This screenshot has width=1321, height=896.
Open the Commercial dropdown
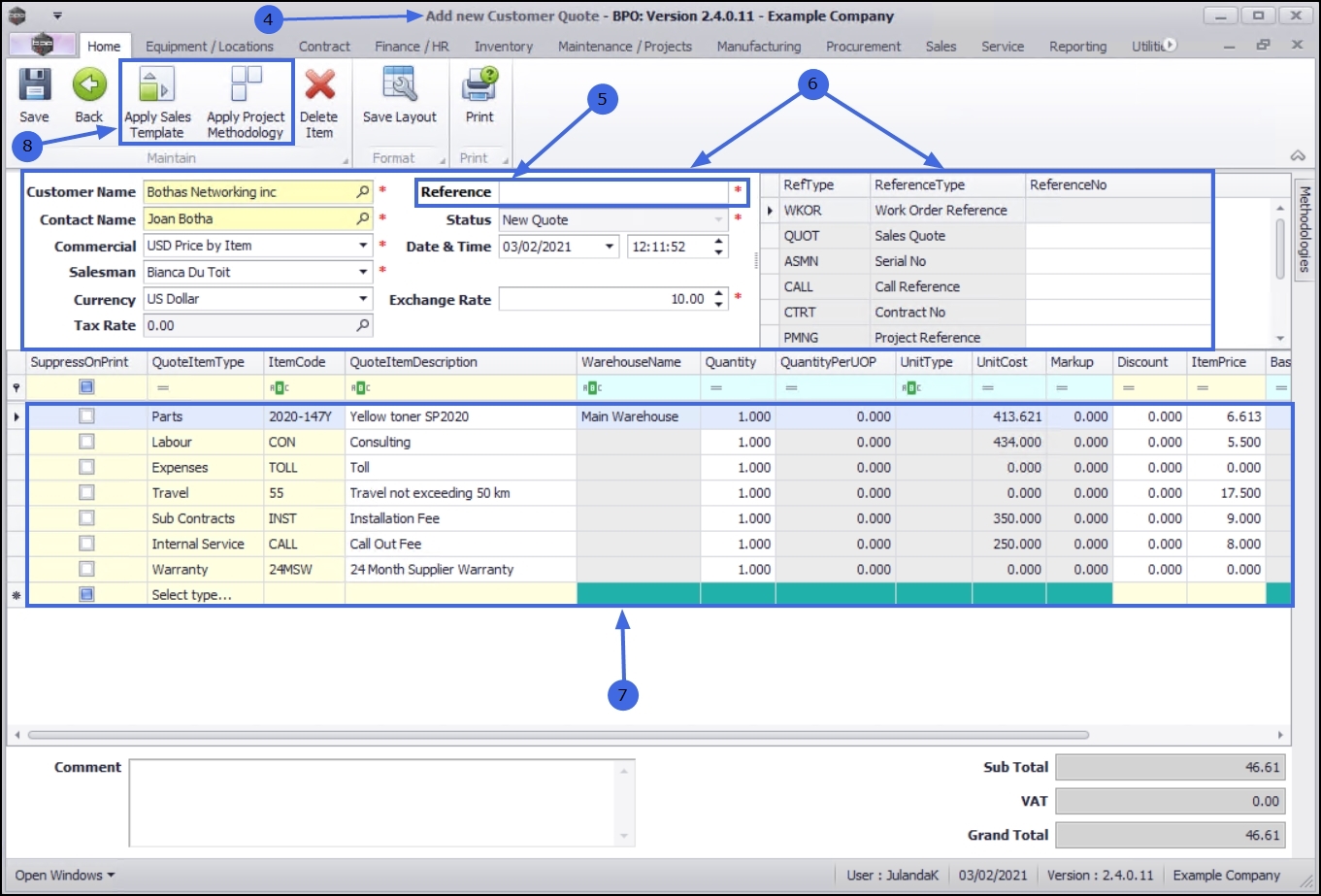click(x=363, y=247)
